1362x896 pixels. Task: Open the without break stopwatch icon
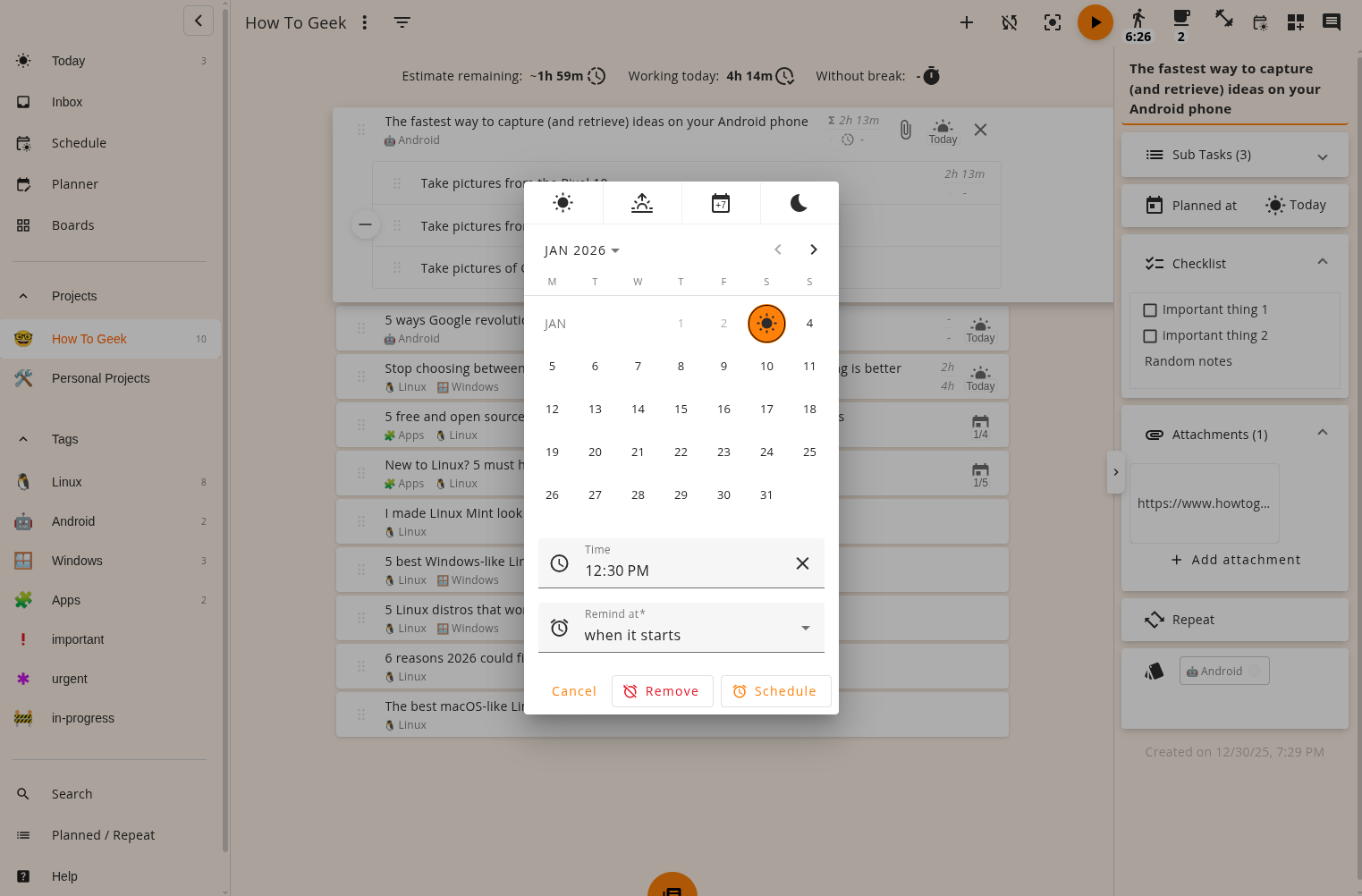pyautogui.click(x=931, y=76)
